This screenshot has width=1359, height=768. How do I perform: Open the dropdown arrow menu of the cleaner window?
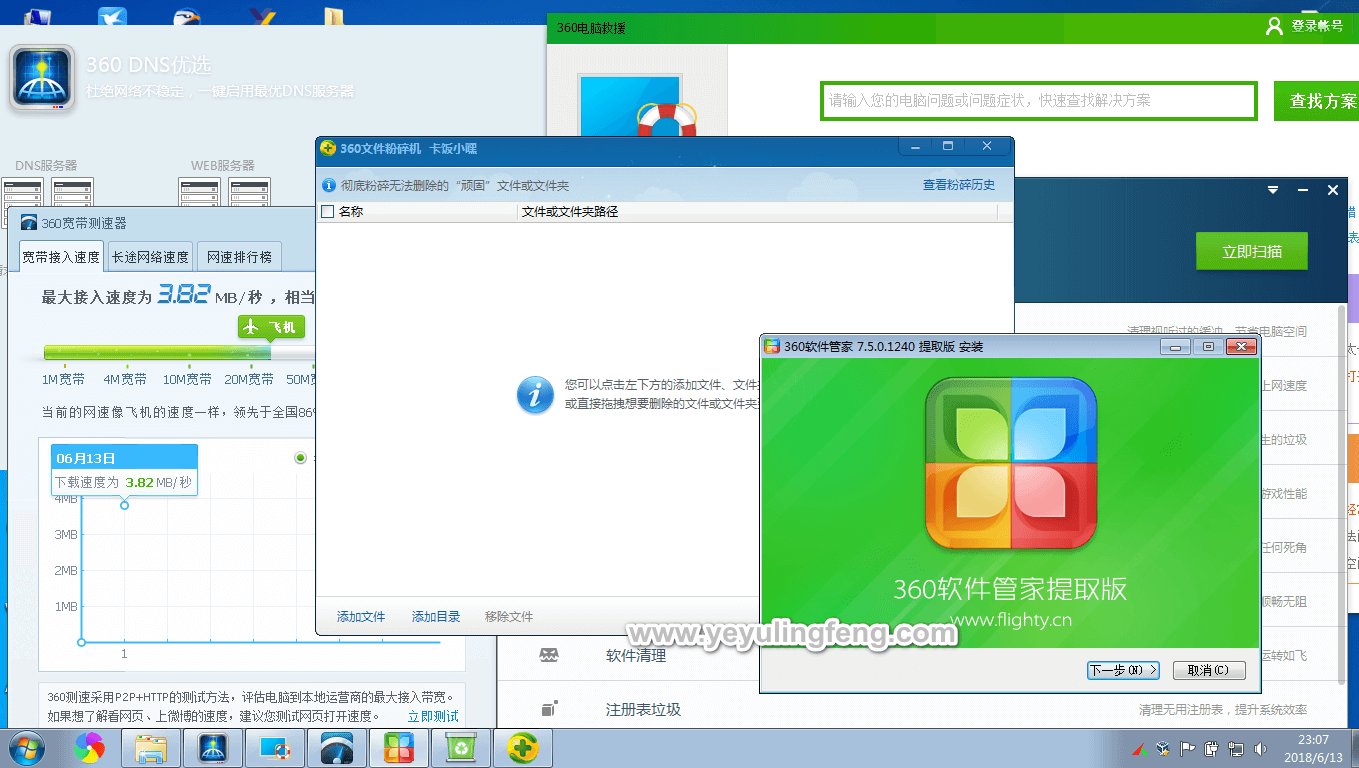click(x=1273, y=190)
